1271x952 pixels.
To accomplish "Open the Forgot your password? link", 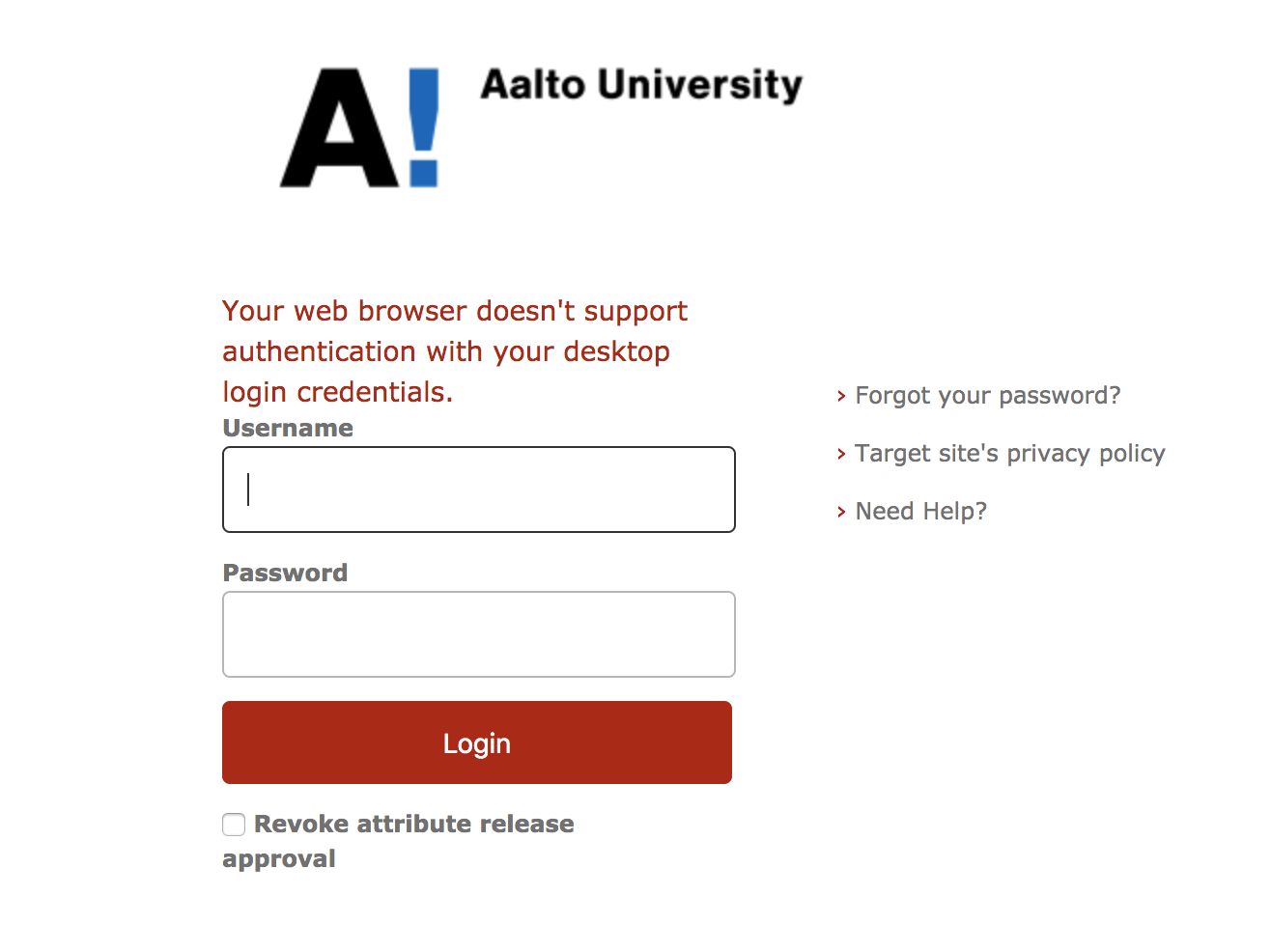I will pyautogui.click(x=987, y=396).
